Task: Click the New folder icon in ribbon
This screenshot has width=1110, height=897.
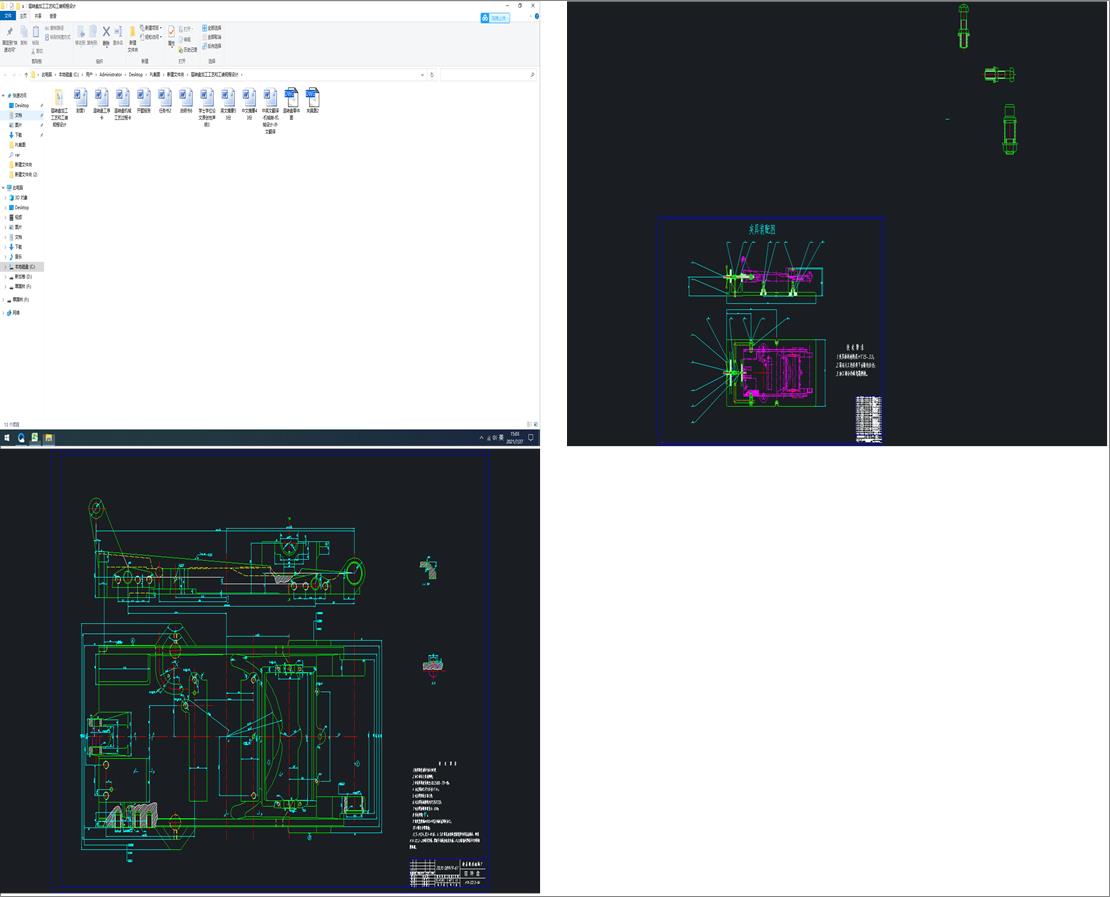Action: (132, 33)
